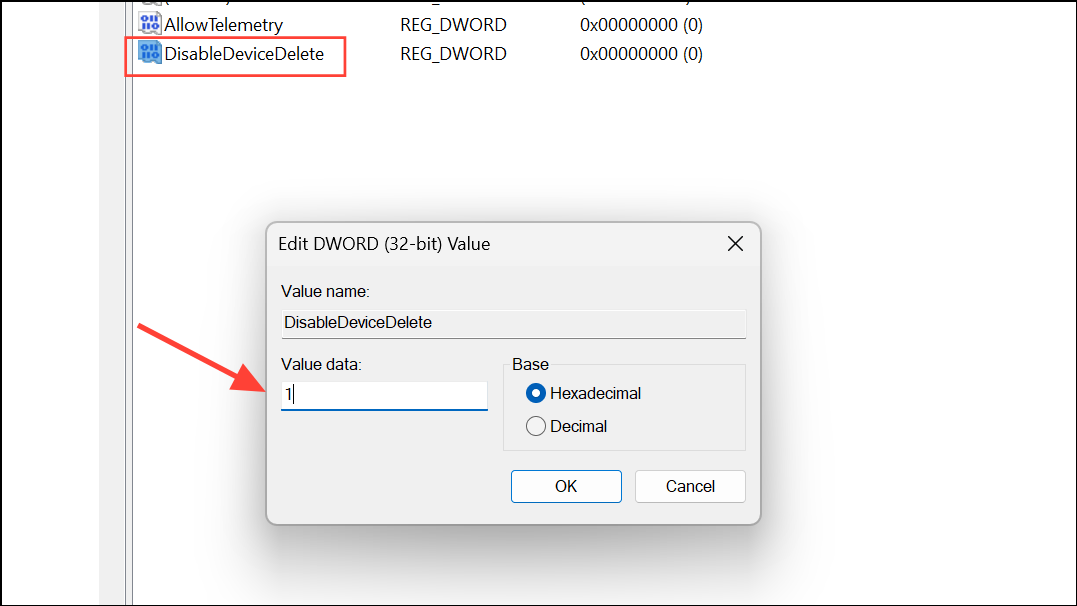Click the REG_DWORD type next to DisableDeviceDelete

(453, 53)
